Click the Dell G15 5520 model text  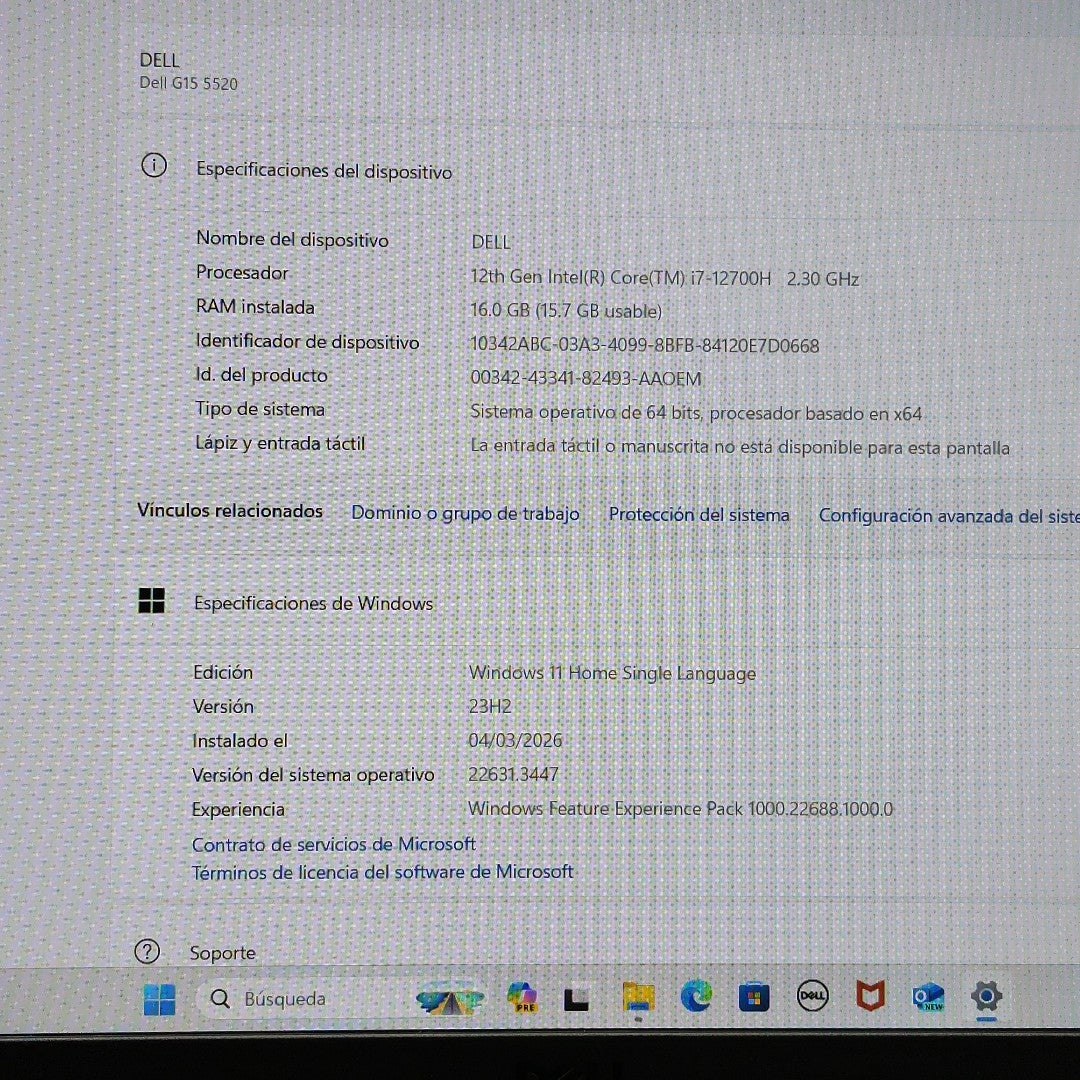(188, 83)
